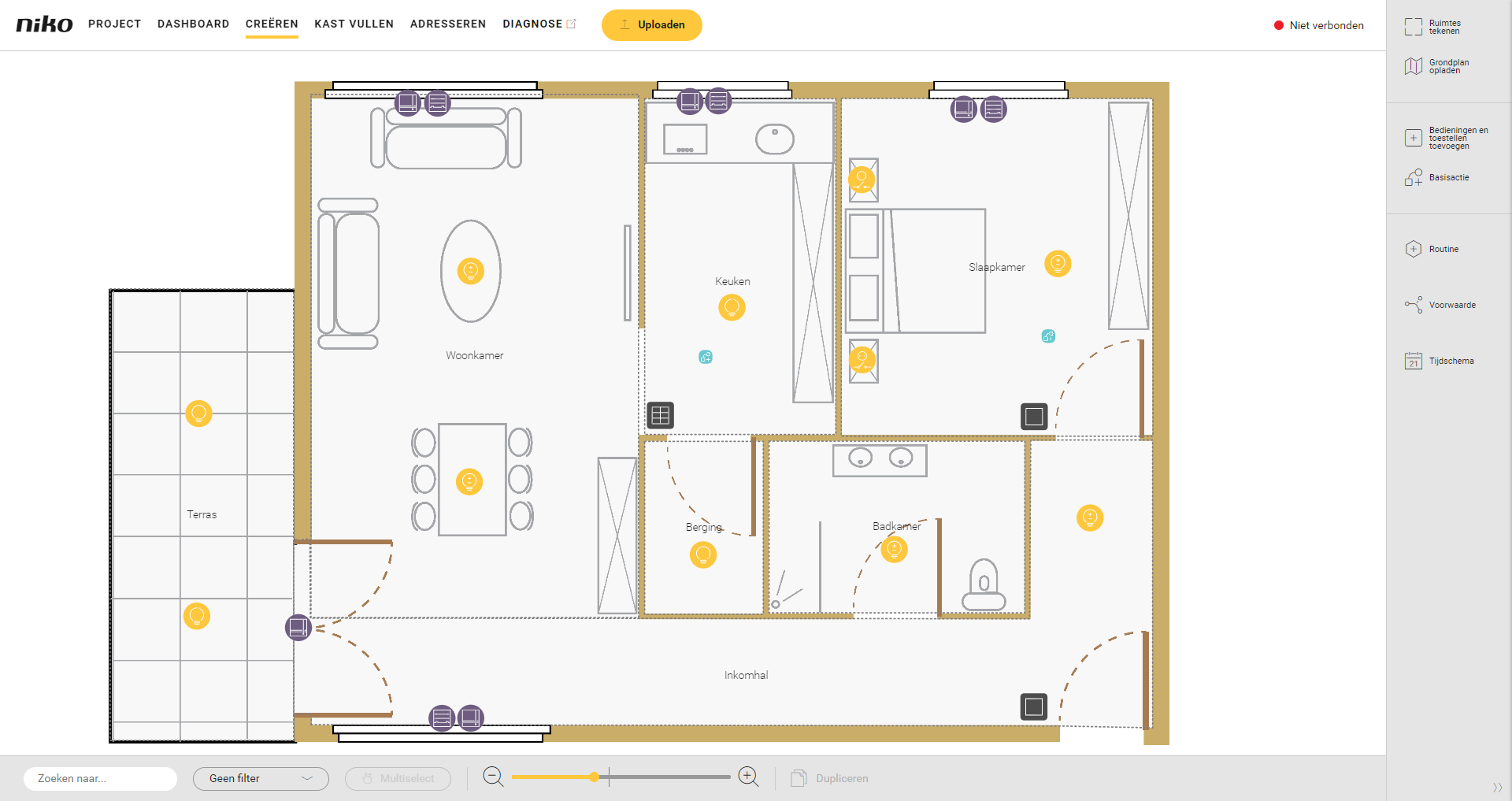Select Slaapkamer dark square wall control
Screen dimensions: 1512x801
(1034, 416)
